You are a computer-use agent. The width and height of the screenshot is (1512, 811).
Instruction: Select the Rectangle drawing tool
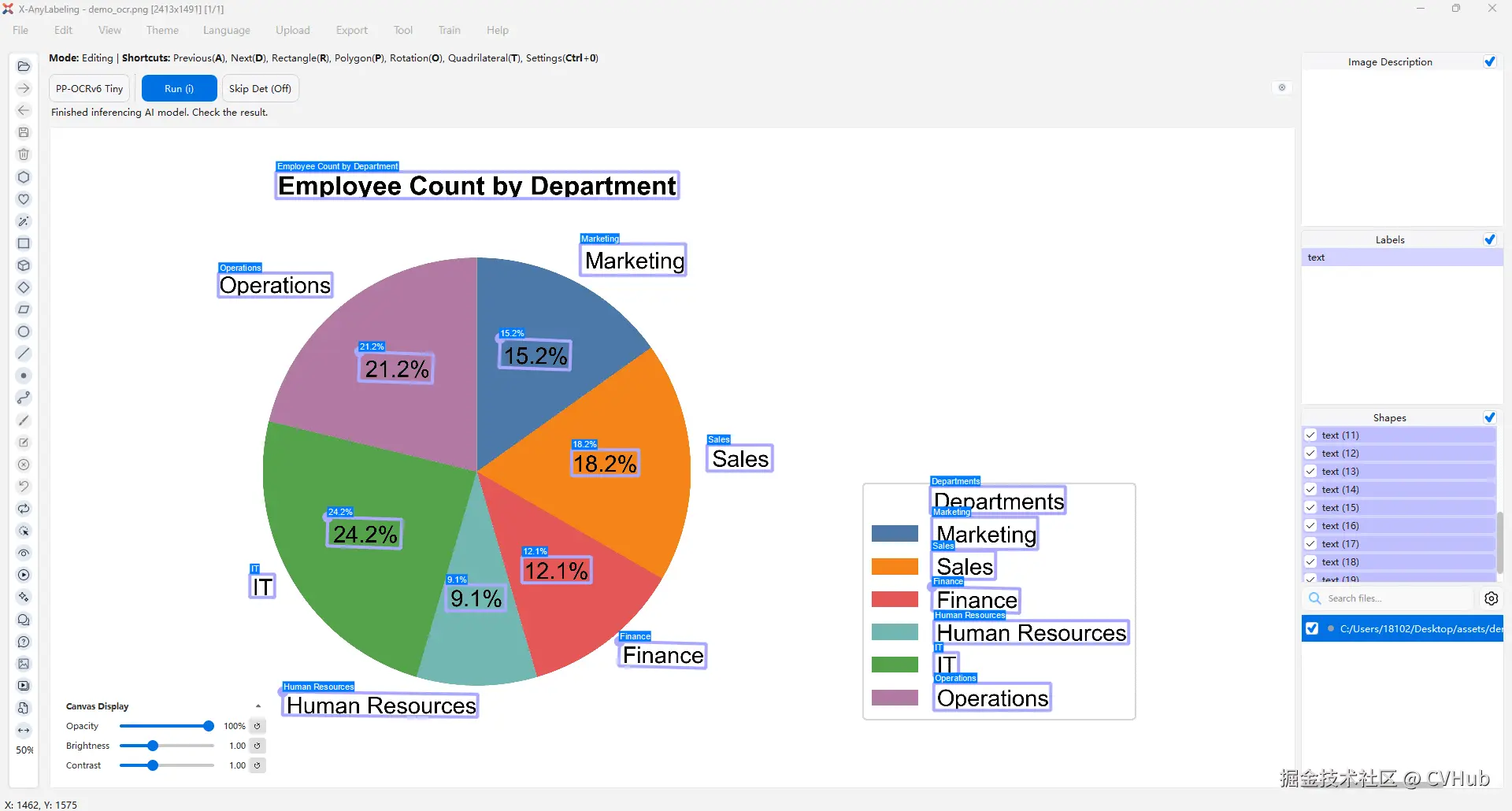tap(24, 243)
